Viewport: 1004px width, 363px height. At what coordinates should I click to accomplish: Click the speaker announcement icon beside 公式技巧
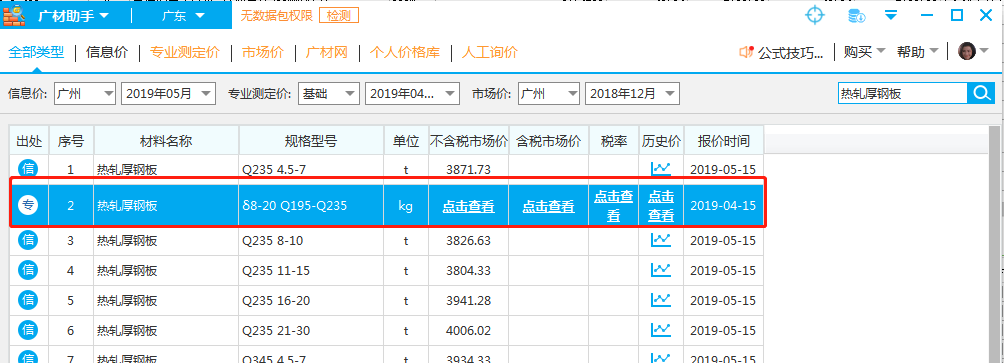pyautogui.click(x=746, y=52)
